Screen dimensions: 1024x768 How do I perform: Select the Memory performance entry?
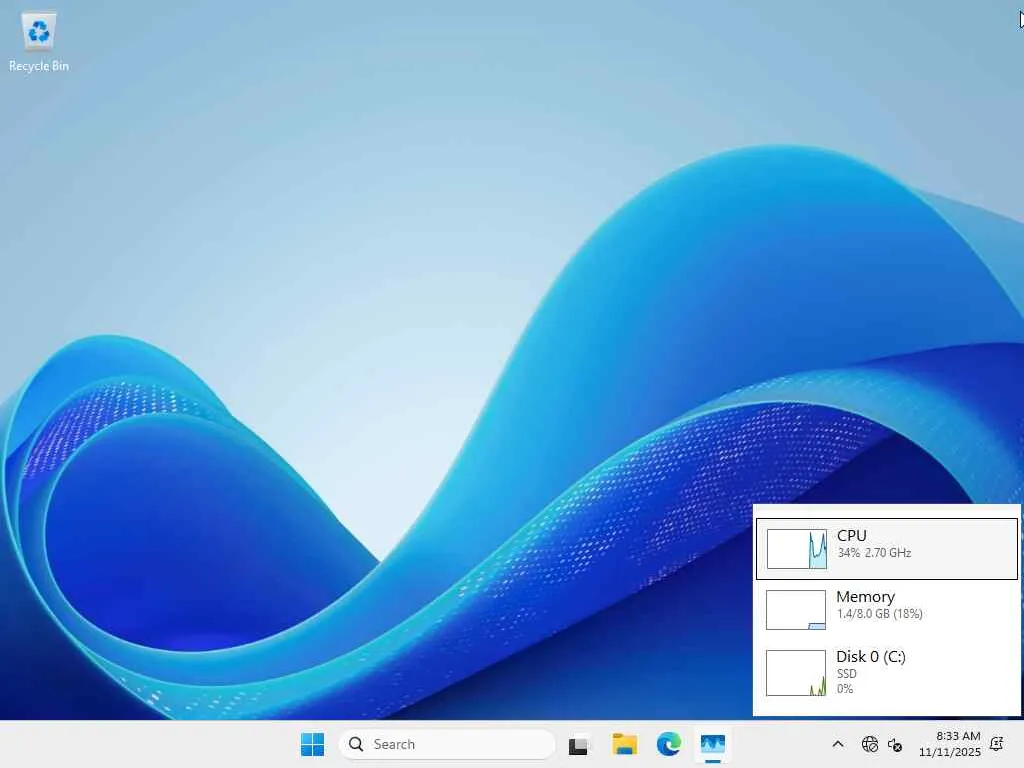887,609
